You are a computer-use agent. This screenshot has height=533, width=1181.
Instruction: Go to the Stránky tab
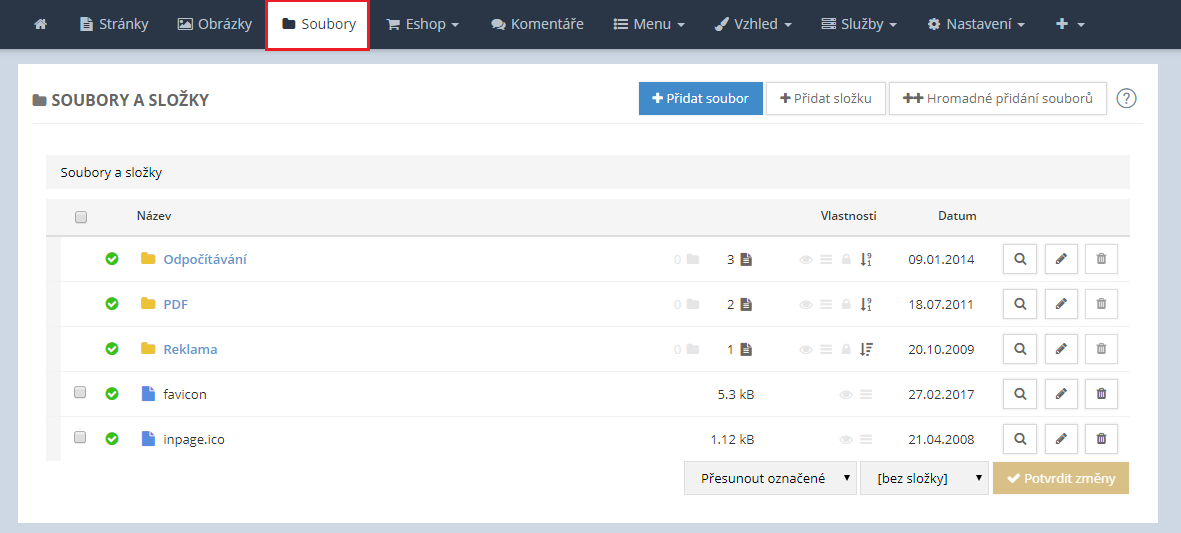point(114,24)
